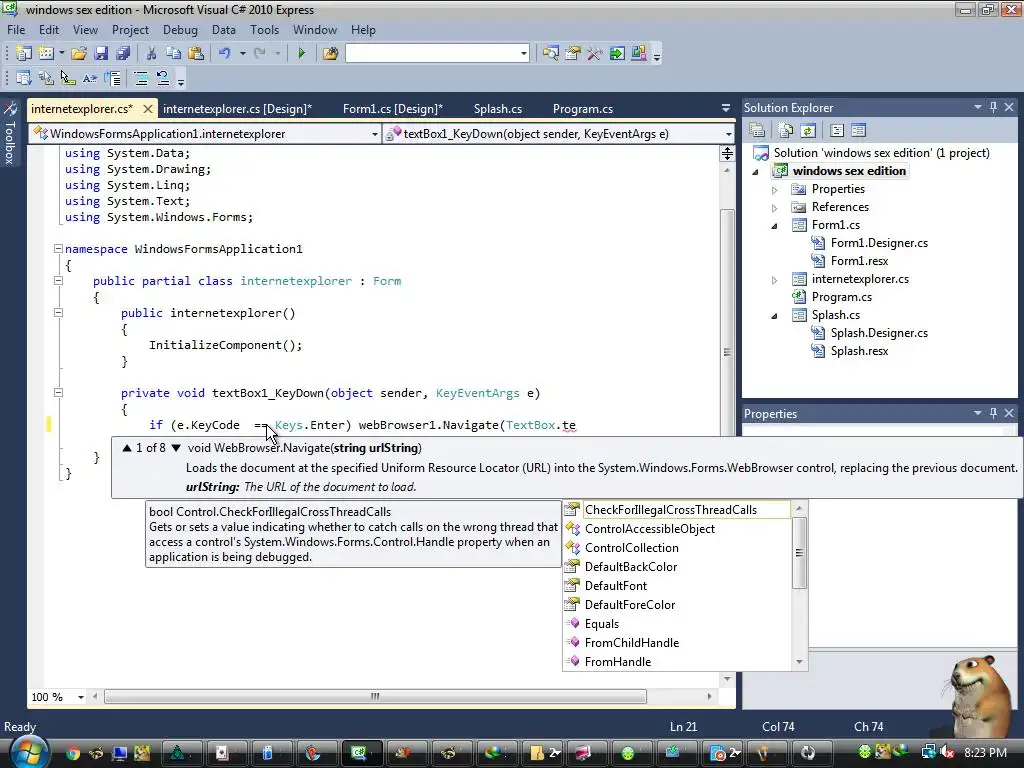Switch to the Program.cs tab

click(x=583, y=109)
